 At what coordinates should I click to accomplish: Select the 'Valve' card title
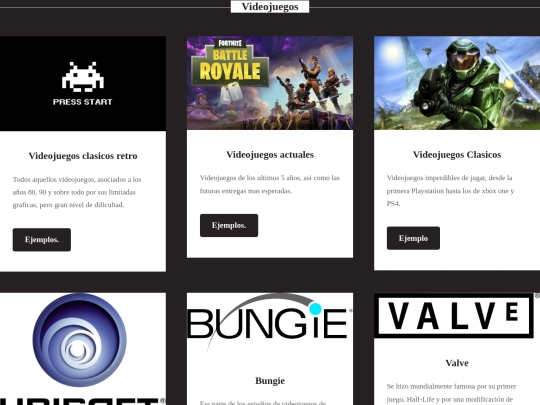[x=457, y=363]
